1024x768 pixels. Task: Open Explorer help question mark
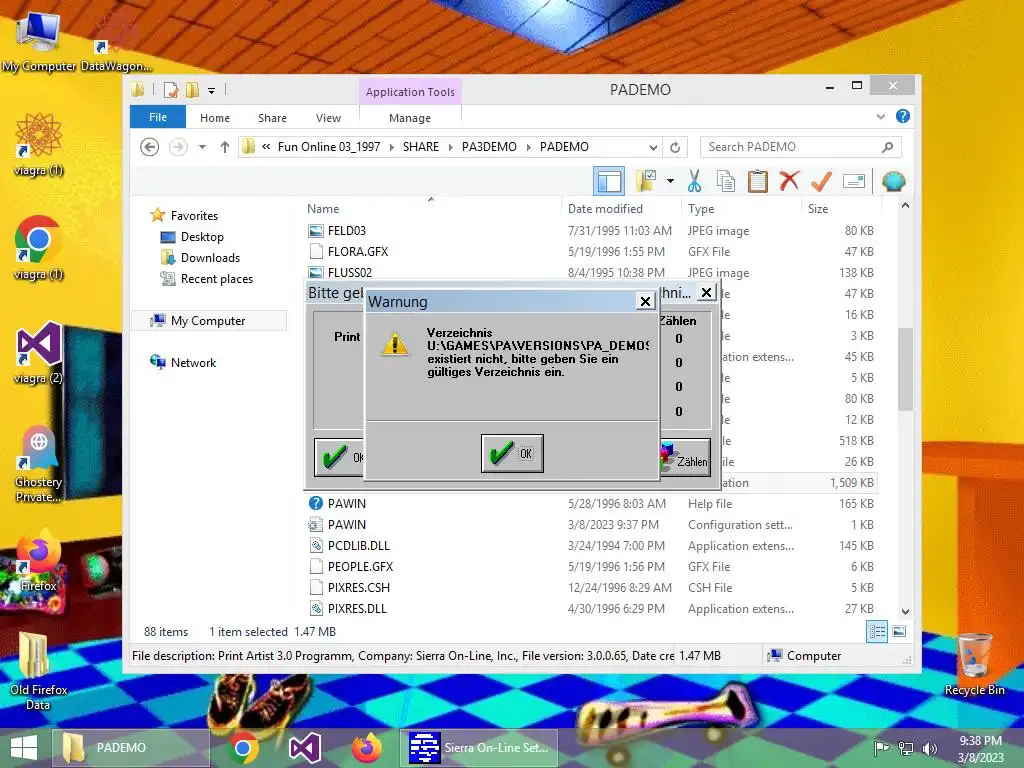pos(903,116)
